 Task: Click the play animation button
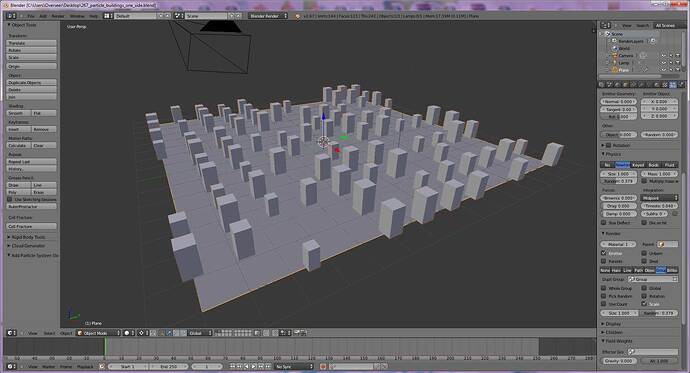(254, 366)
